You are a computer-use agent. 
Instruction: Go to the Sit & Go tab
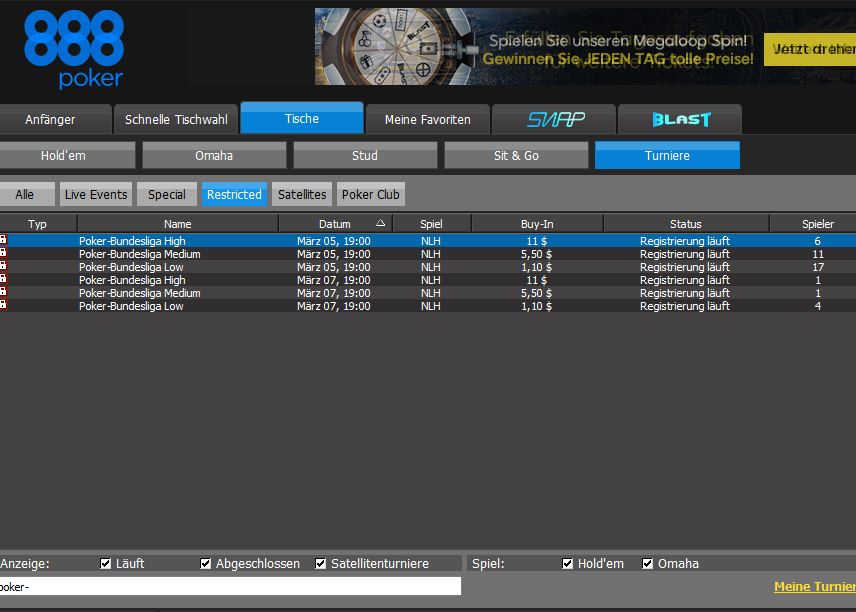(x=516, y=156)
